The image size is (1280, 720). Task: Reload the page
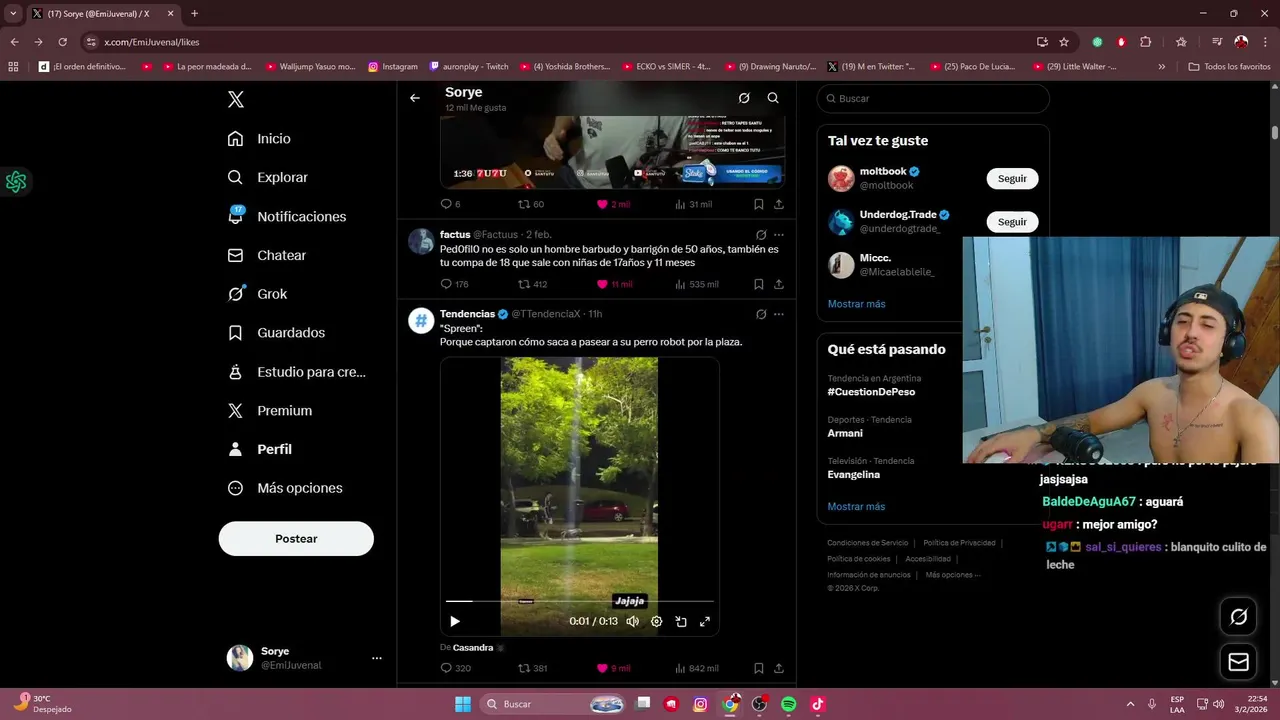pyautogui.click(x=62, y=42)
